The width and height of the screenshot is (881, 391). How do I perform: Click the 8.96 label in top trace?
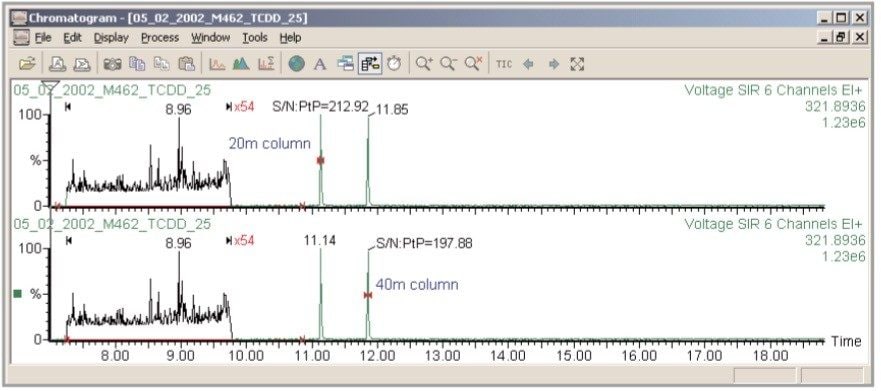click(178, 110)
